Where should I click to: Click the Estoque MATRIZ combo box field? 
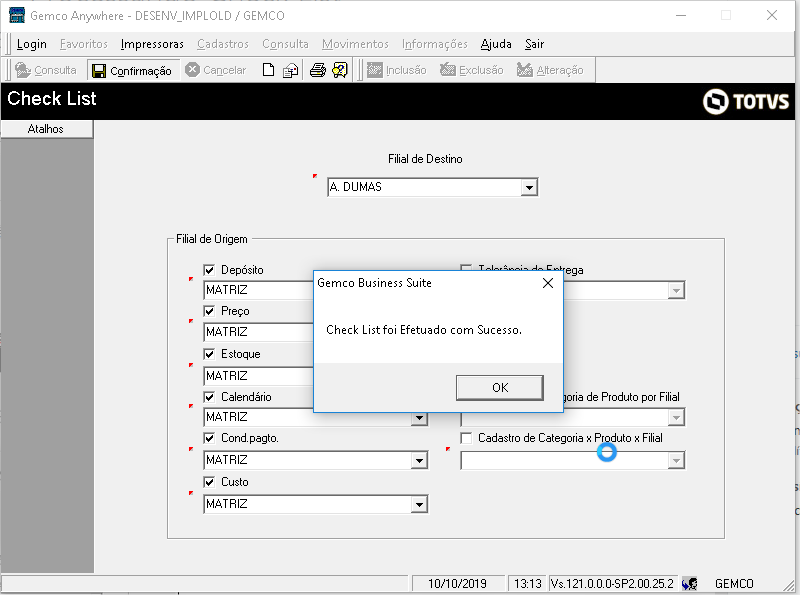(258, 376)
